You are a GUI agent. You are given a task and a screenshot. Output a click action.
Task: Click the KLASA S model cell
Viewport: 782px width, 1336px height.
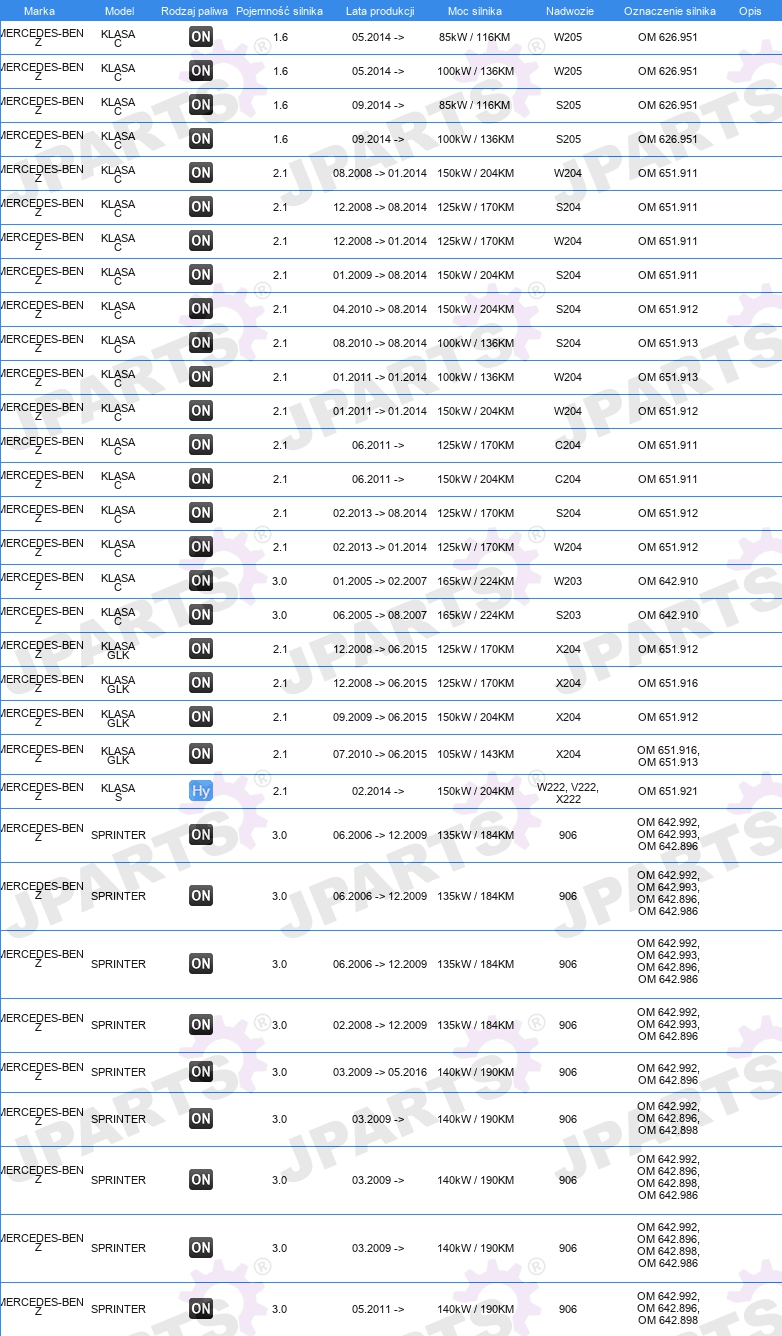tap(118, 793)
